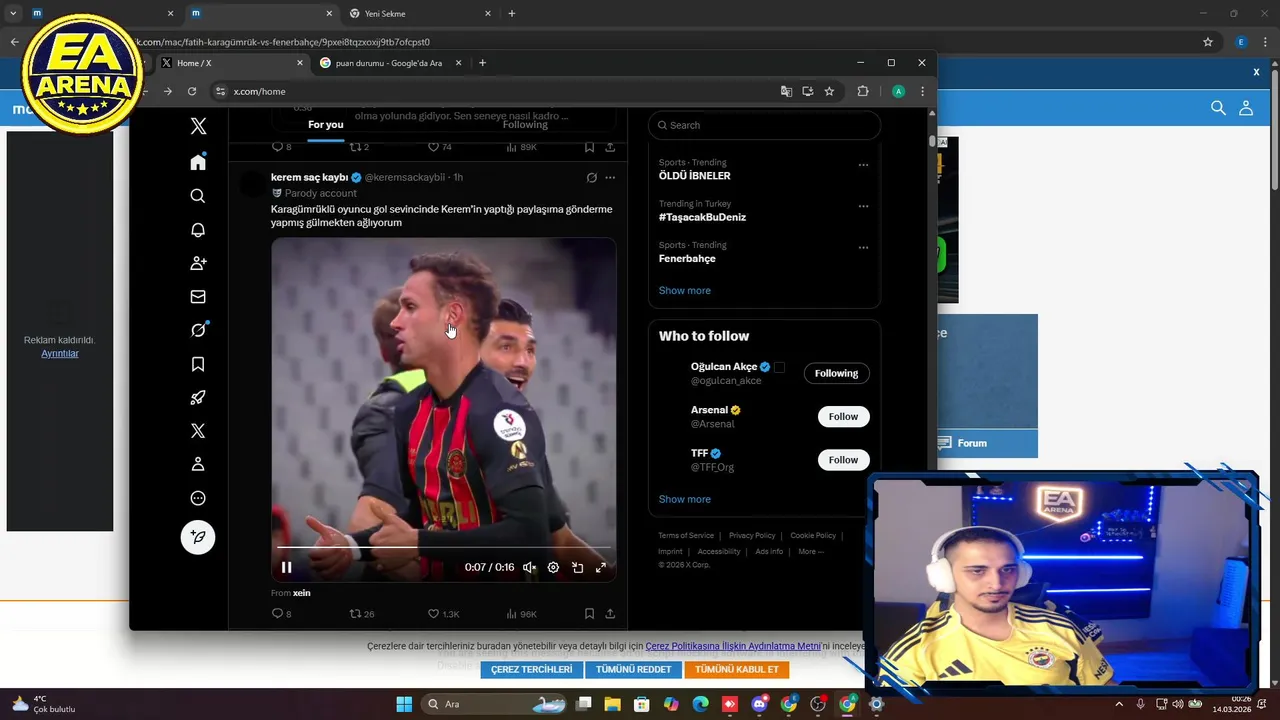Open new tab in front Chrome window
The height and width of the screenshot is (720, 1280).
point(482,63)
